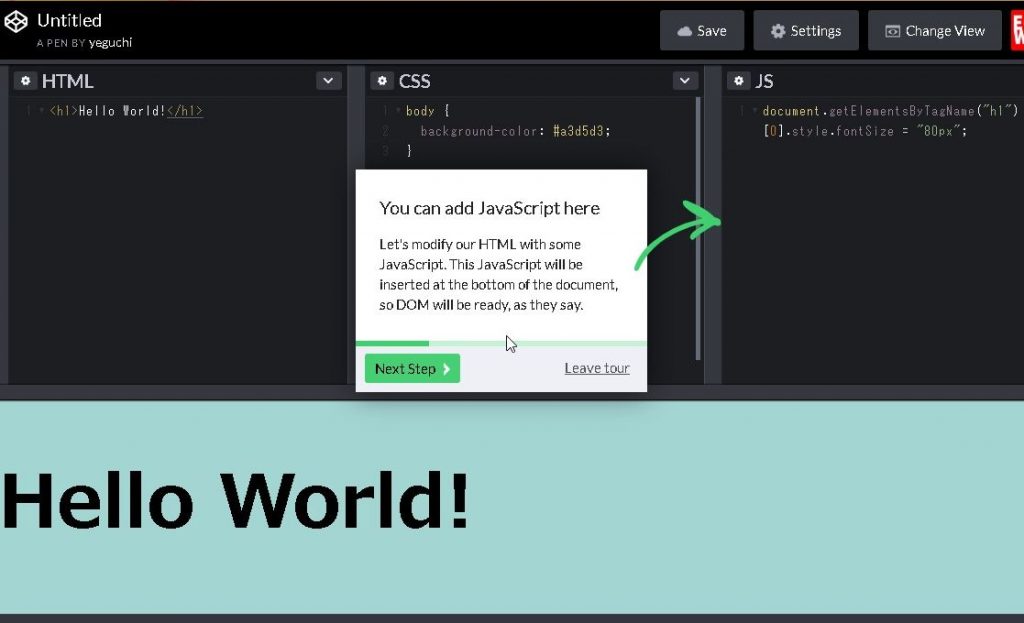This screenshot has height=623, width=1024.
Task: Click the green Next Step button
Action: (412, 369)
